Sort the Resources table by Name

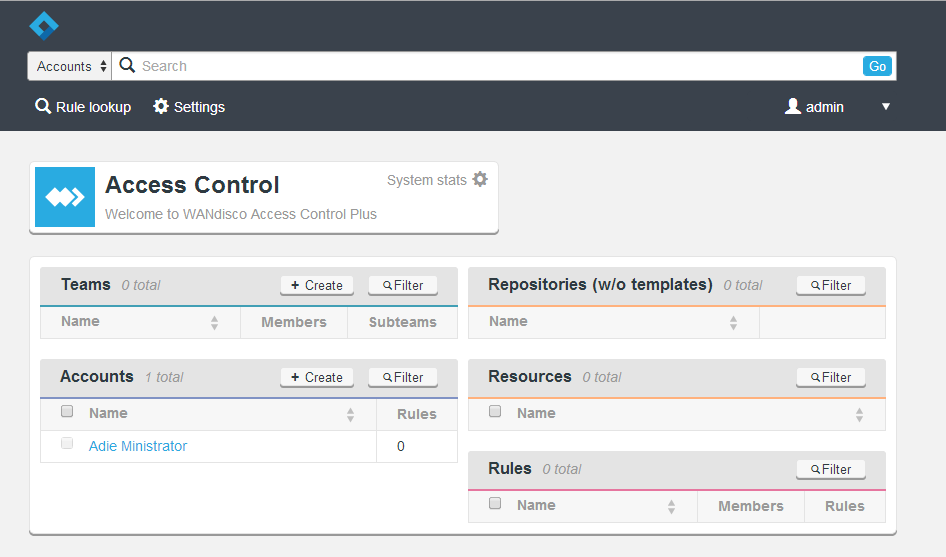[859, 415]
